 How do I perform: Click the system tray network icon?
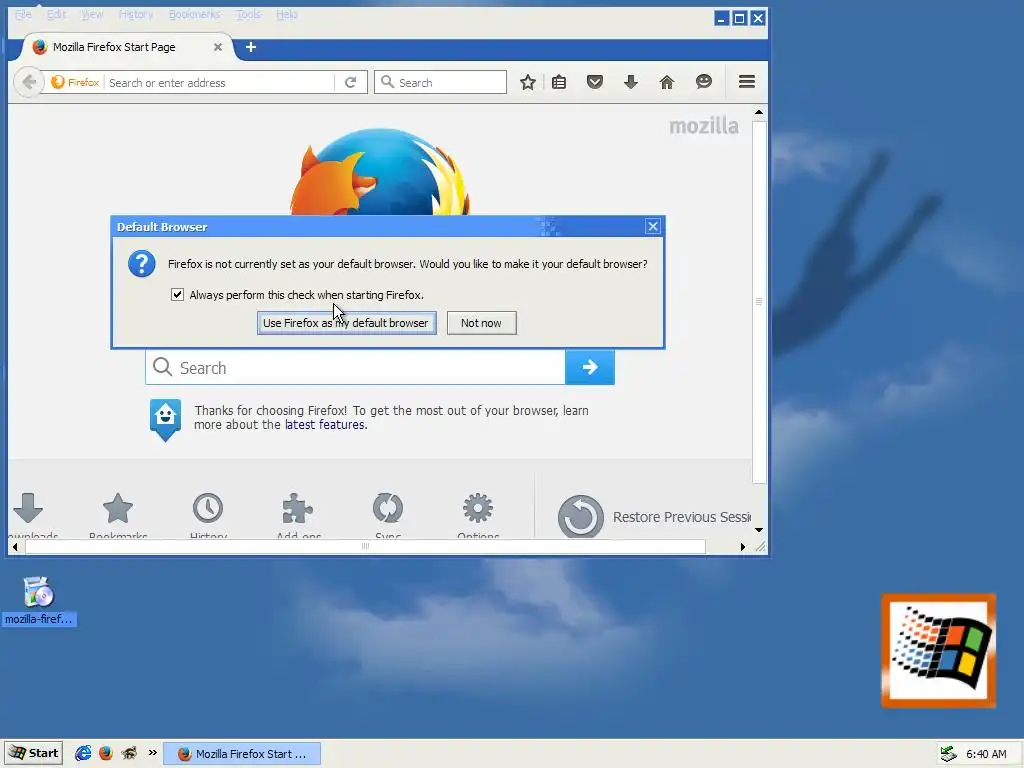pos(948,754)
